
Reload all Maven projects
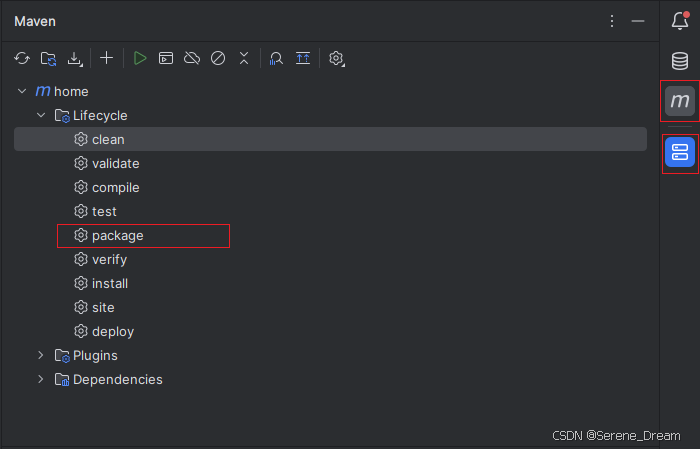tap(22, 58)
